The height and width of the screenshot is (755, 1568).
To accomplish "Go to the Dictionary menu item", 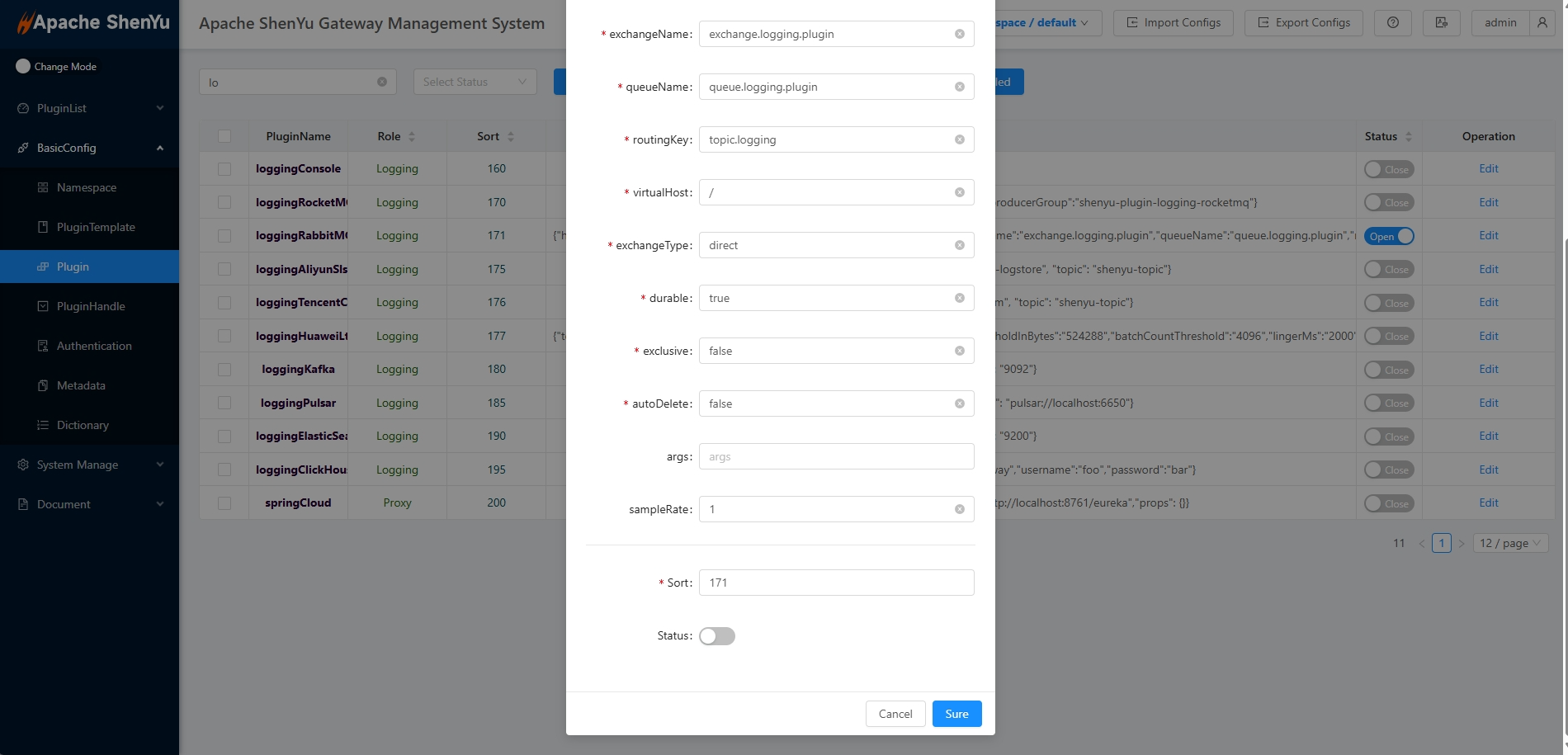I will point(83,425).
